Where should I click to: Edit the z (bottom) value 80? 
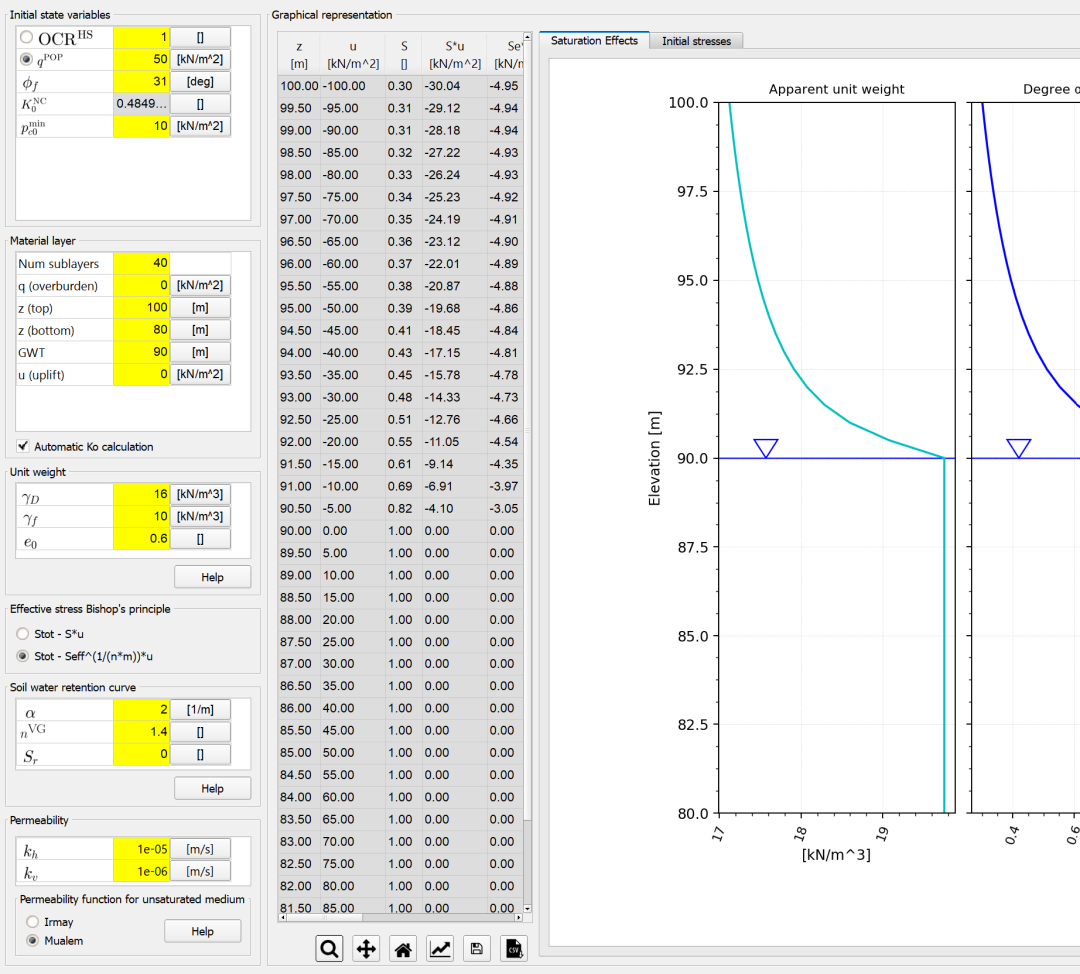pos(141,330)
